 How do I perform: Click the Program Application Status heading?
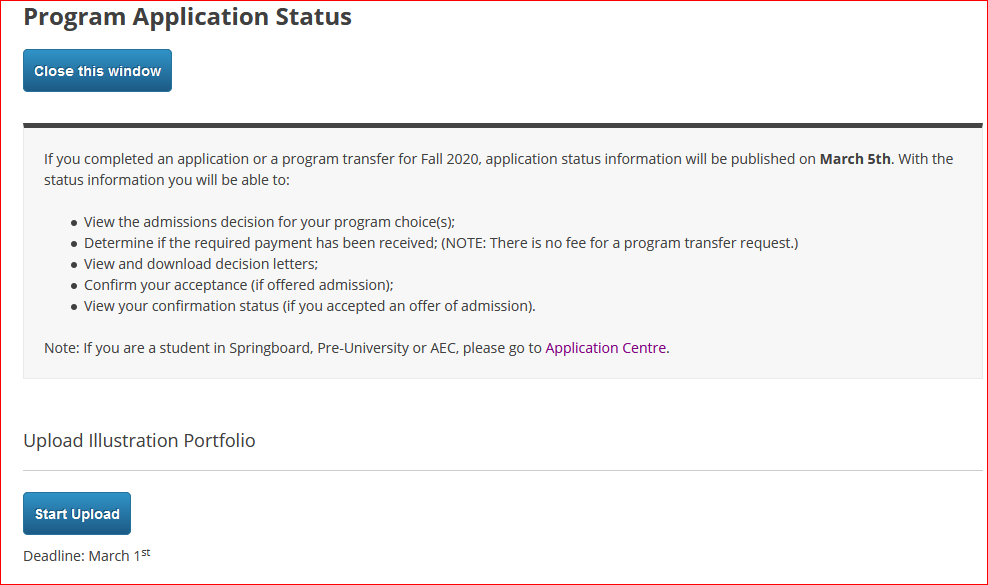(187, 17)
